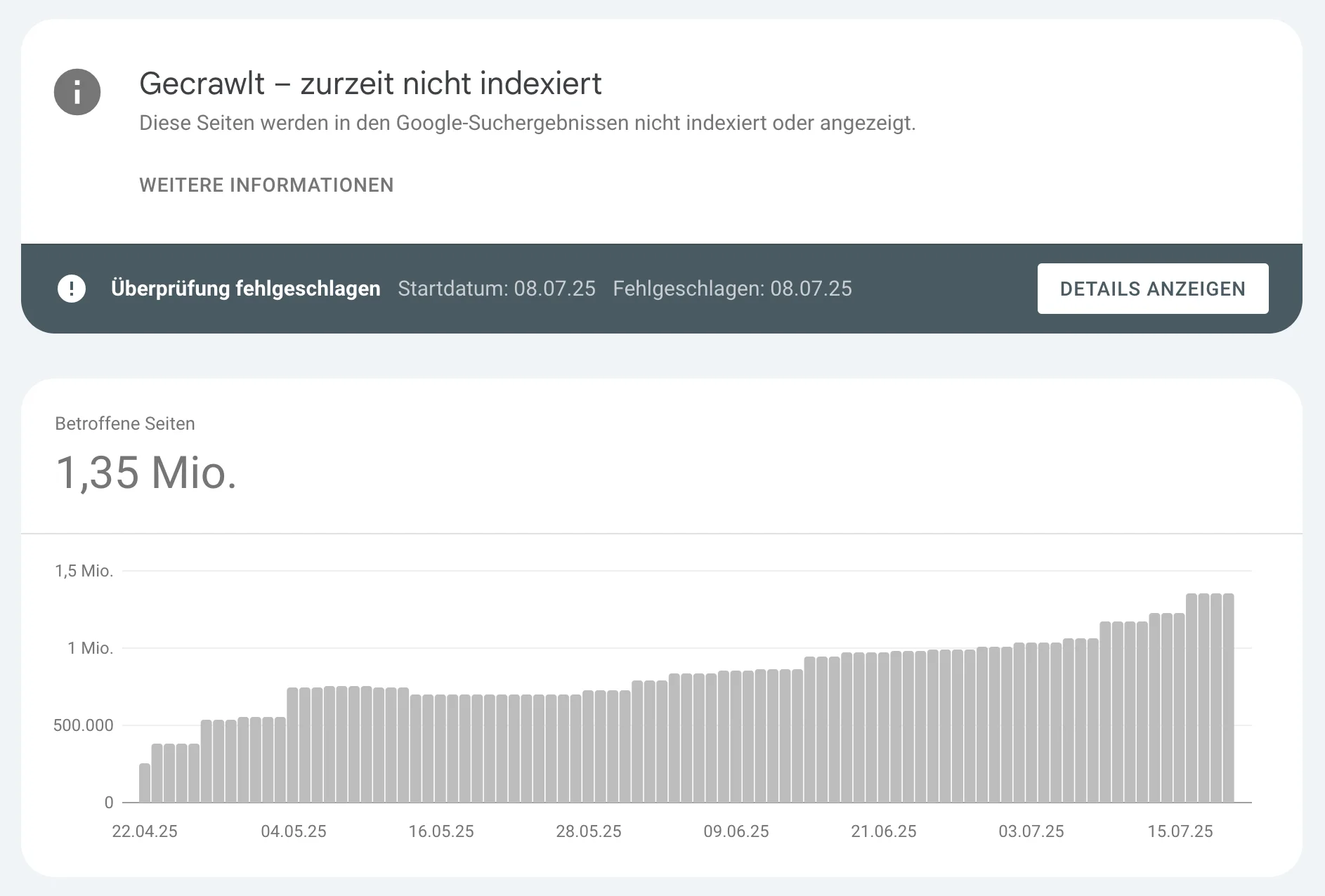
Task: Click the '22.04.25' date label
Action: [145, 831]
